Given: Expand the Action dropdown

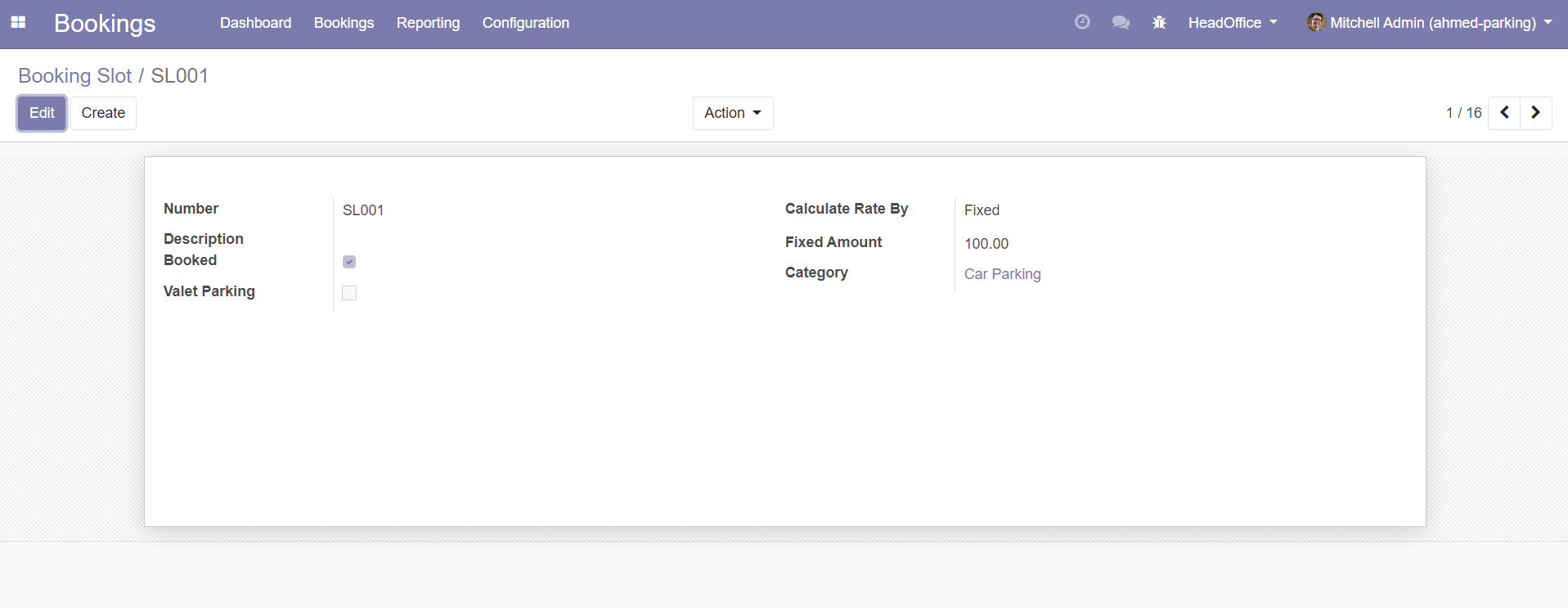Looking at the screenshot, I should pos(732,113).
